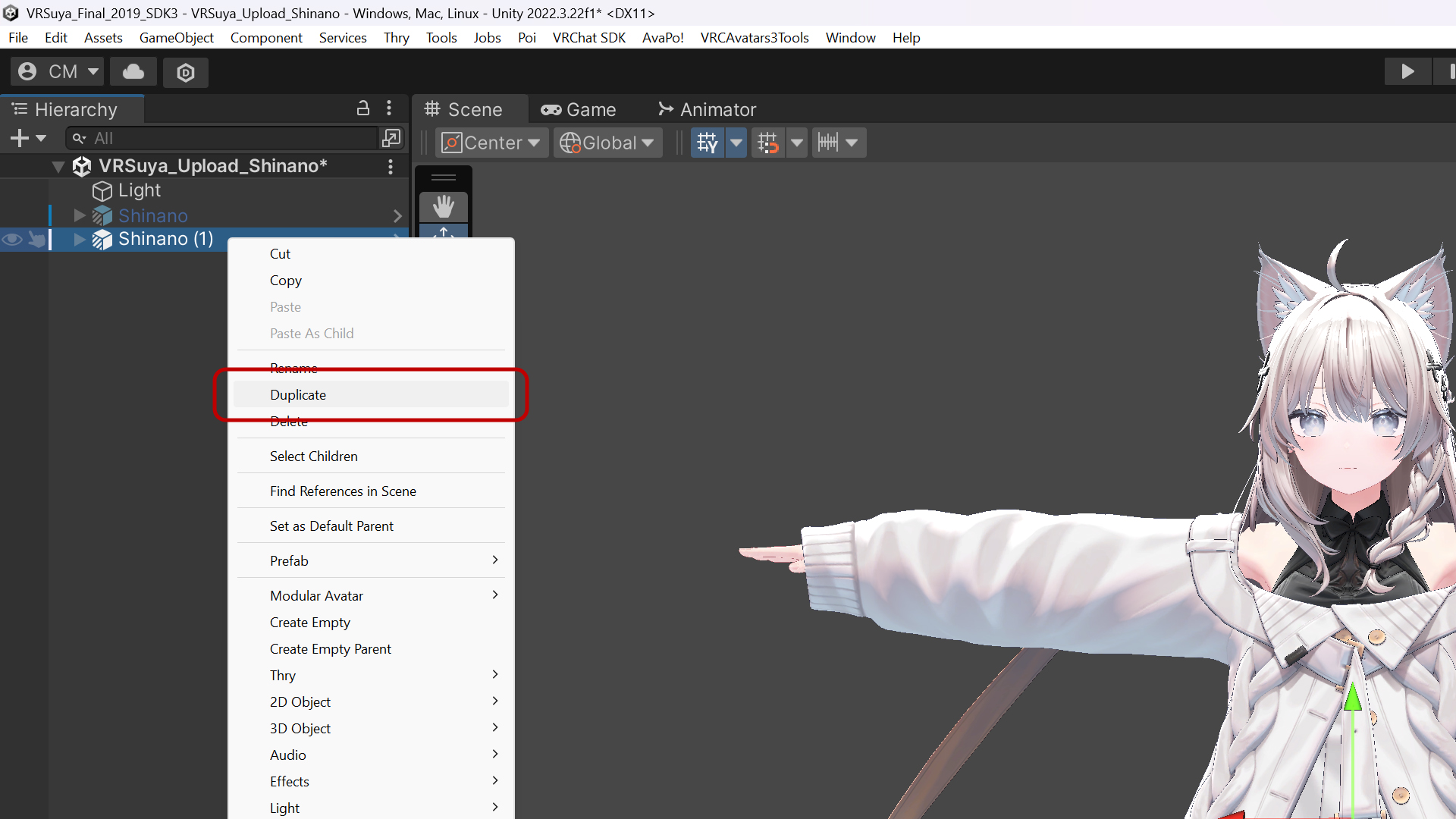Open the Global rotation mode dropdown
Screen dimensions: 1456x819
[x=607, y=143]
